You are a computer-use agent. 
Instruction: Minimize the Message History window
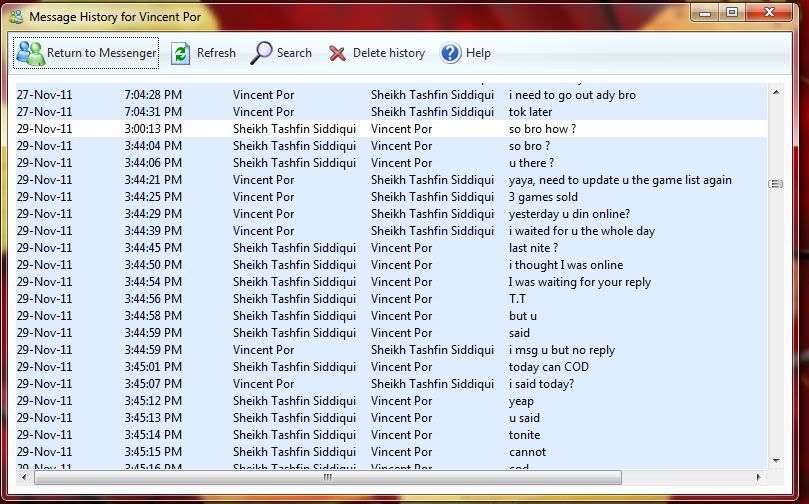click(705, 12)
